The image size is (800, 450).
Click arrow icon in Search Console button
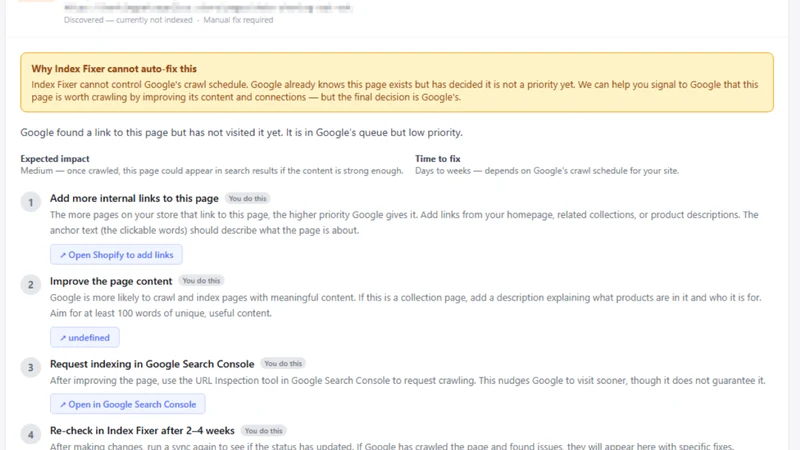[x=63, y=405]
